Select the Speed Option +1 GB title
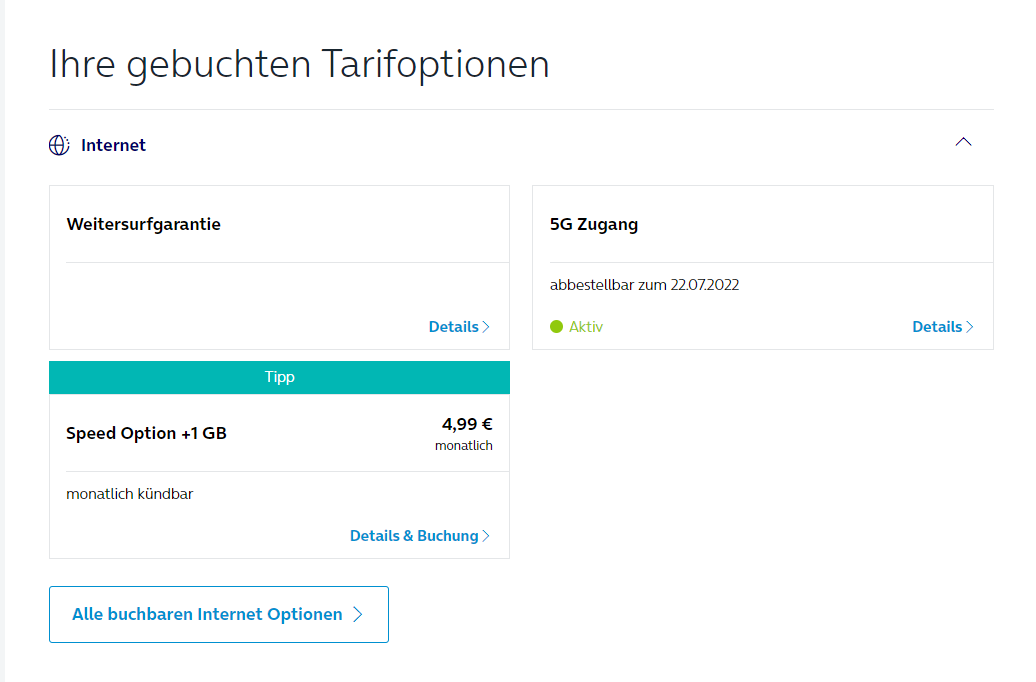This screenshot has height=682, width=1036. pyautogui.click(x=146, y=433)
